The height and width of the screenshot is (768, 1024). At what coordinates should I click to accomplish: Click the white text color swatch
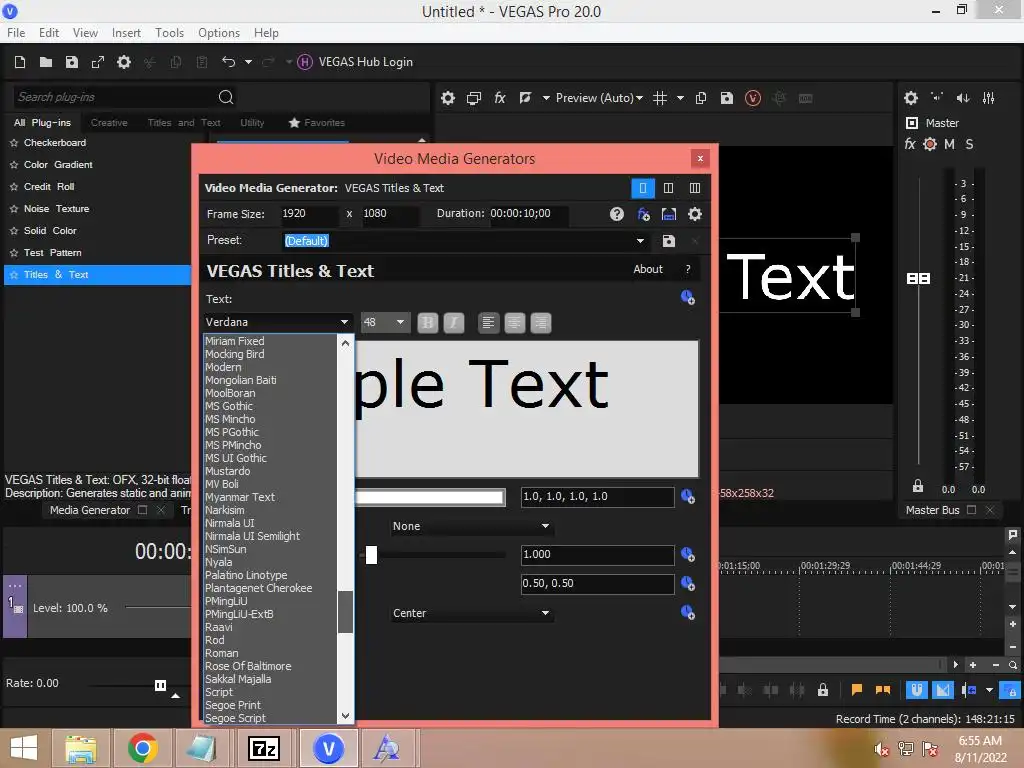(430, 498)
